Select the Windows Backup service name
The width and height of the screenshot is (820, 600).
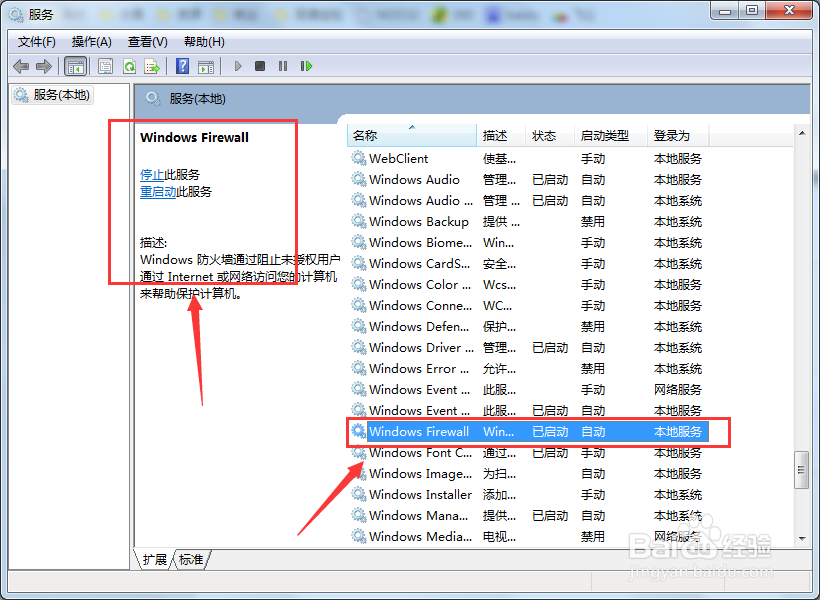419,221
